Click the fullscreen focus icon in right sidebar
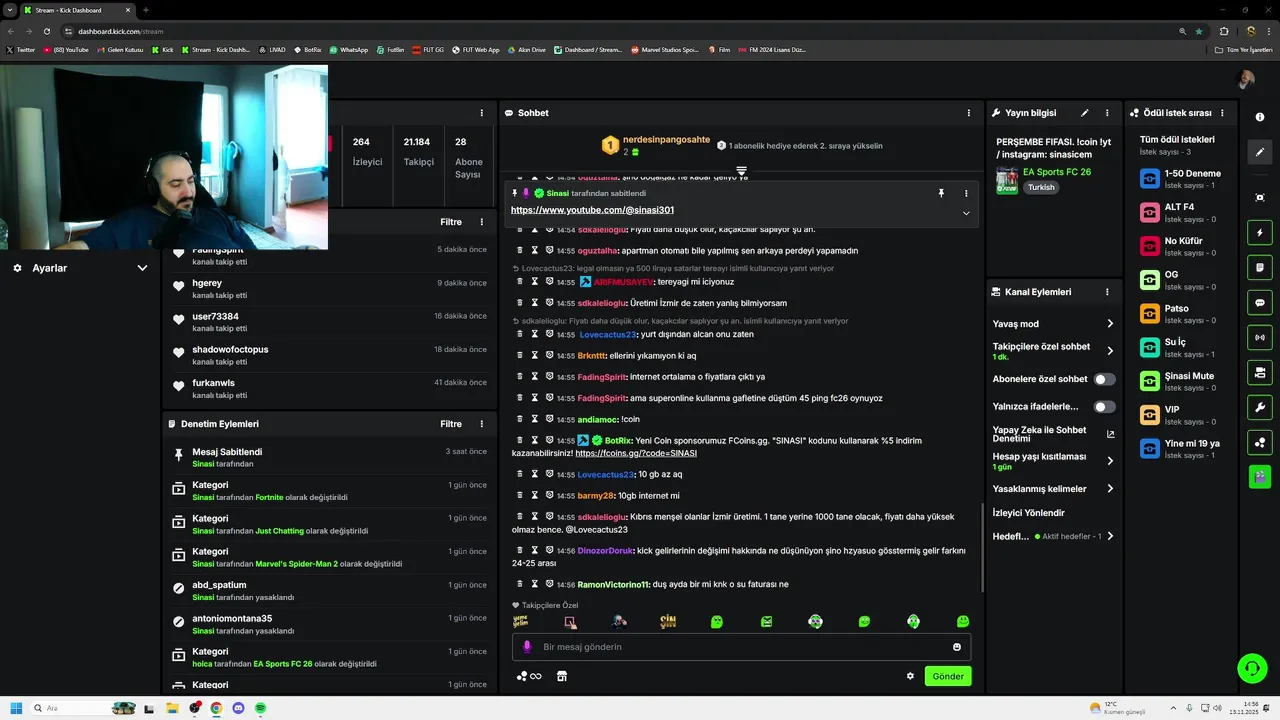The width and height of the screenshot is (1280, 720). [1260, 197]
